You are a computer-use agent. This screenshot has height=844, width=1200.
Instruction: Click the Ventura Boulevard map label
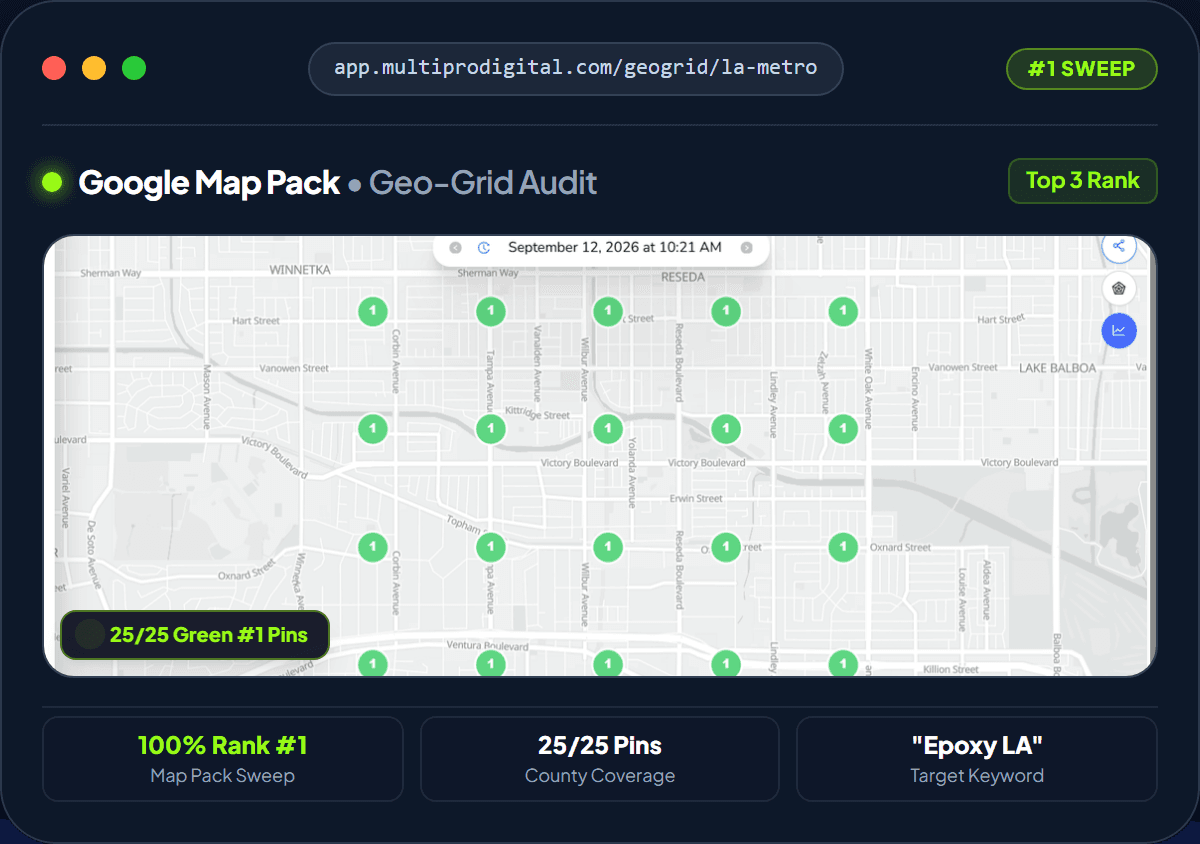(x=488, y=646)
